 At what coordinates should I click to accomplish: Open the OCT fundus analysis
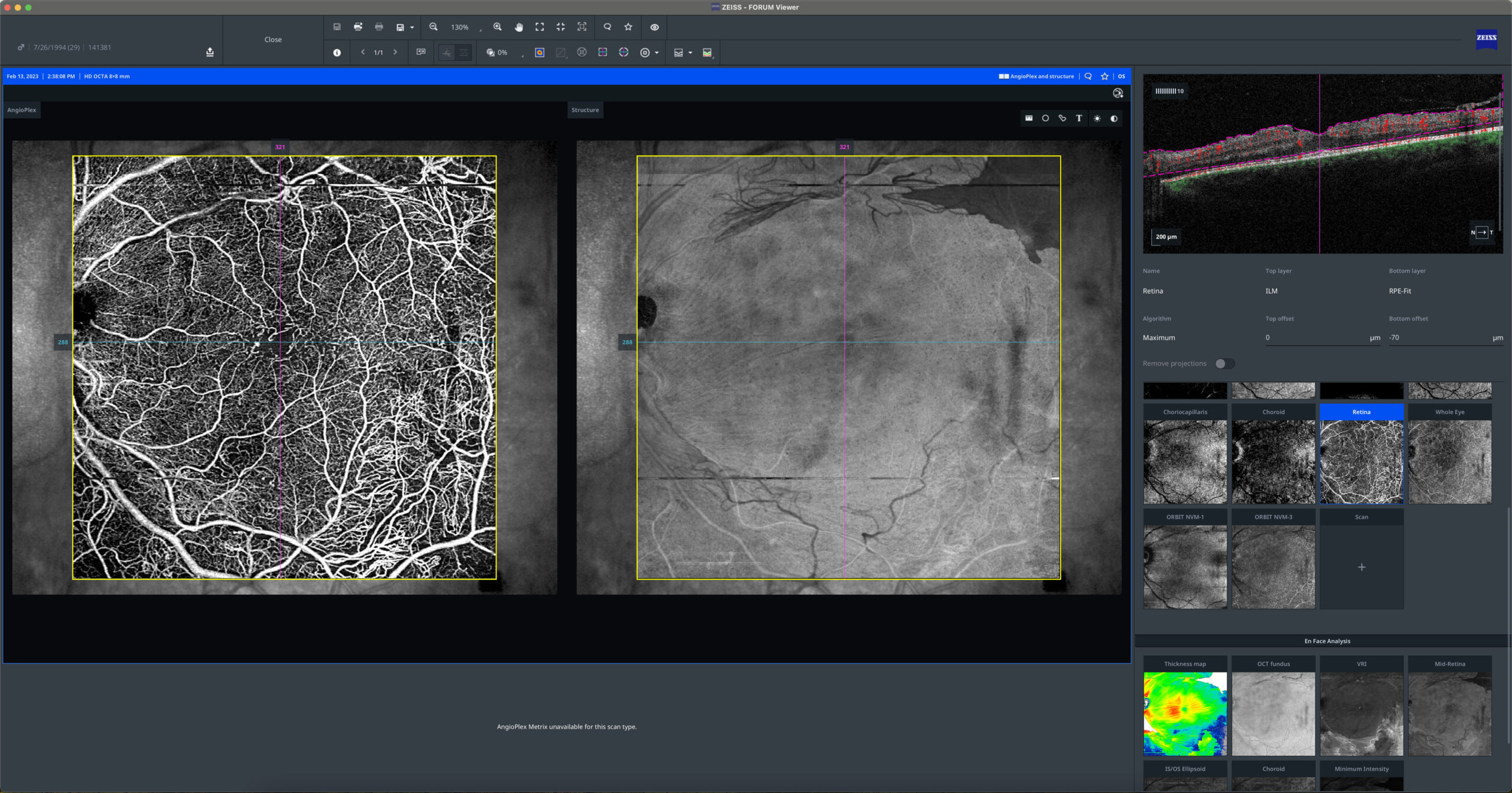point(1273,706)
